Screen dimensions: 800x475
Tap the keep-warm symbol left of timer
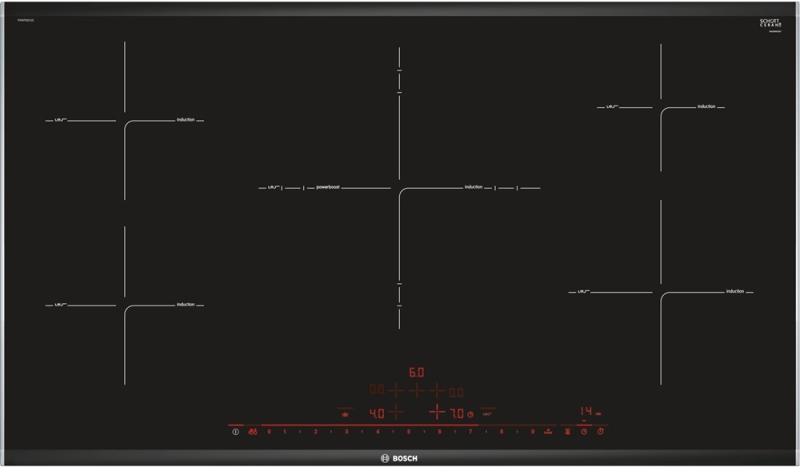click(x=567, y=432)
